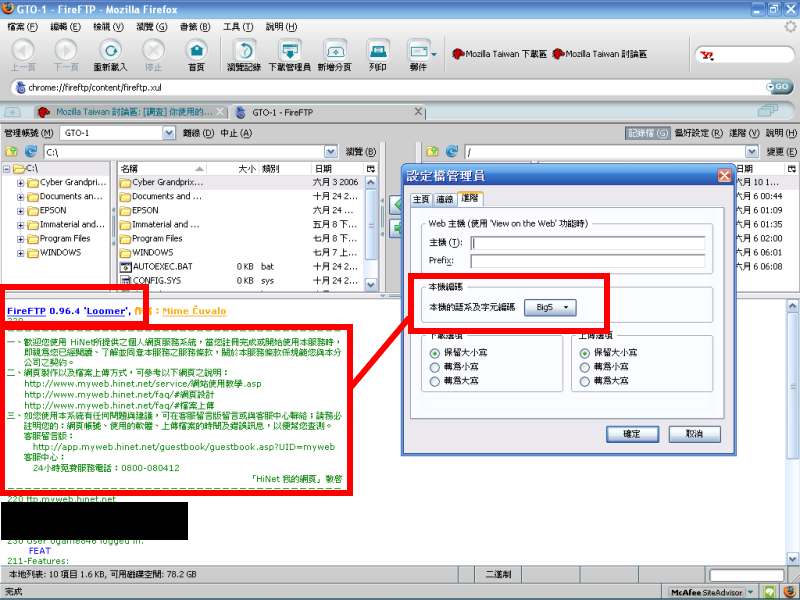Expand the Program Files tree folder

20,239
